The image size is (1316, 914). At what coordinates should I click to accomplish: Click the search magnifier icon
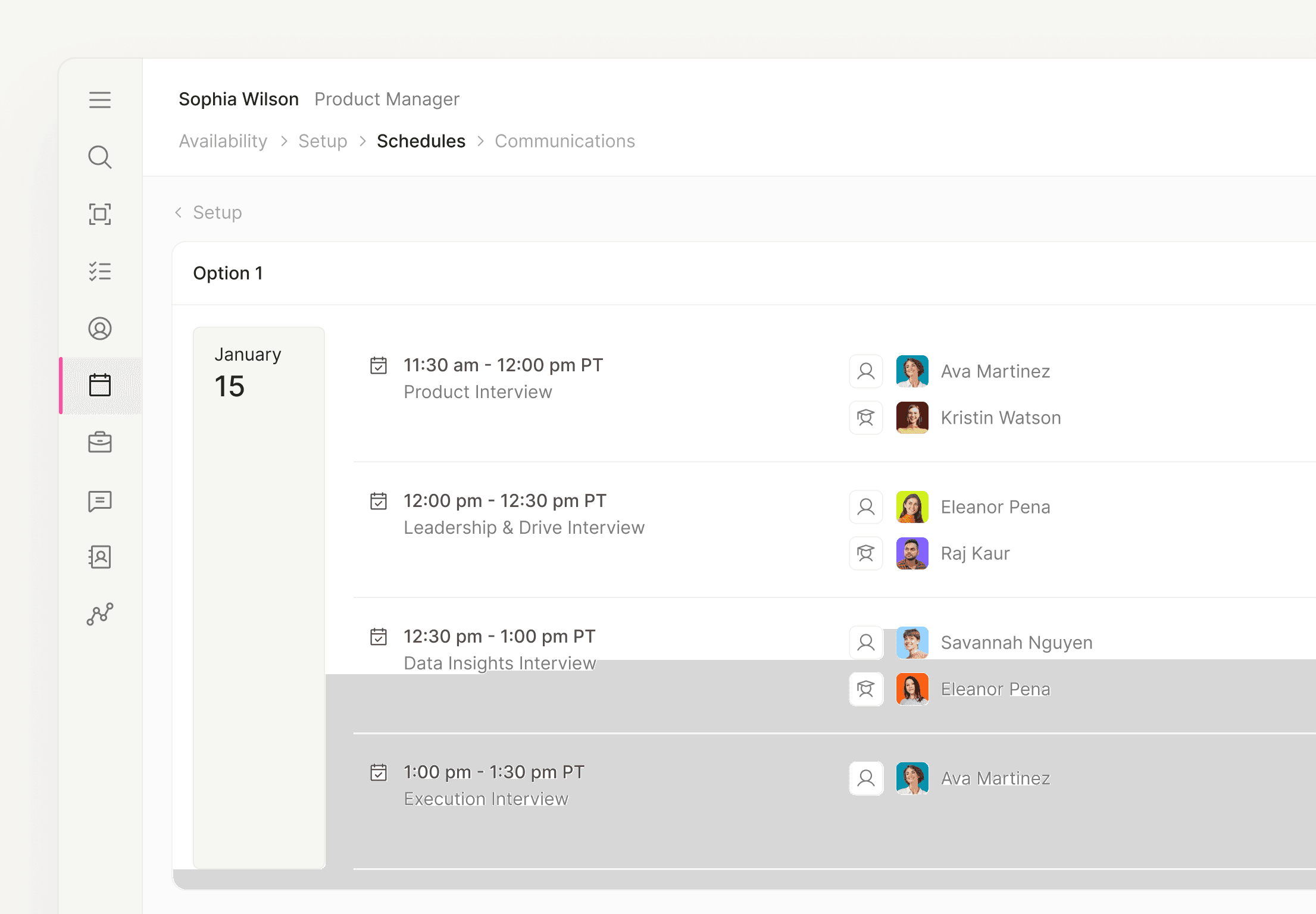(x=100, y=157)
